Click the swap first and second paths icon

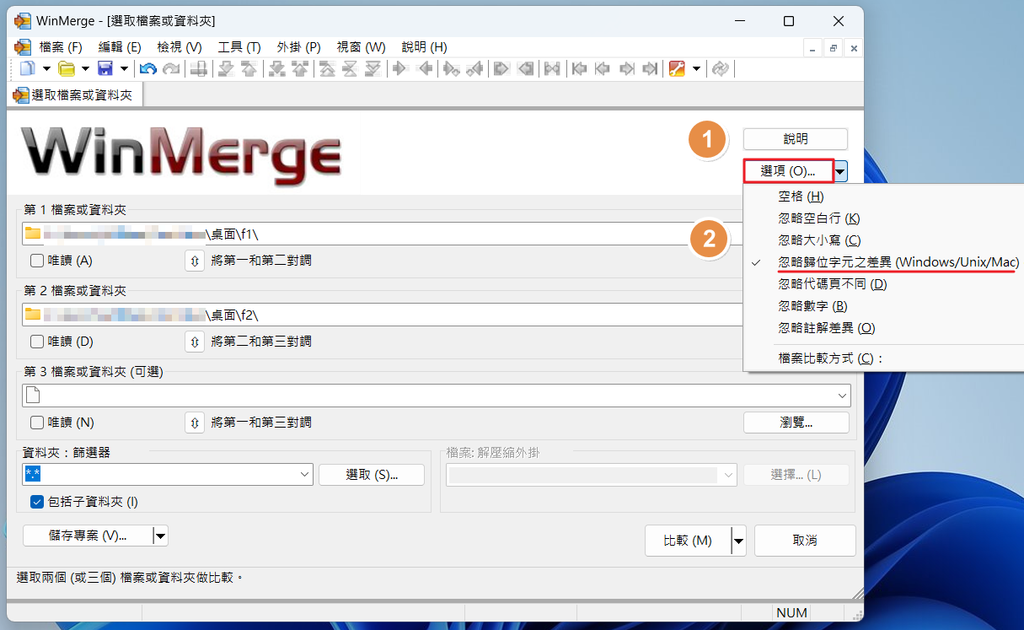(x=195, y=261)
